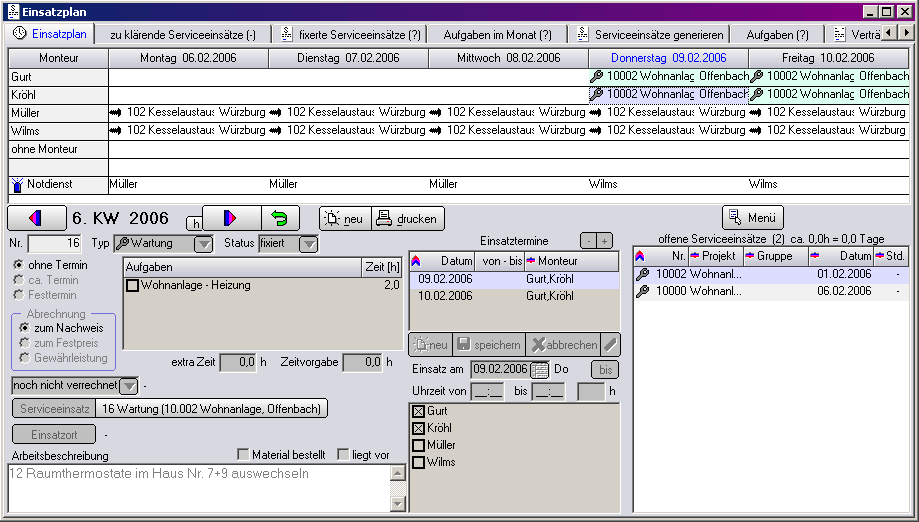Enable the Material bestellt checkbox
Viewport: 919px width, 522px height.
(243, 455)
